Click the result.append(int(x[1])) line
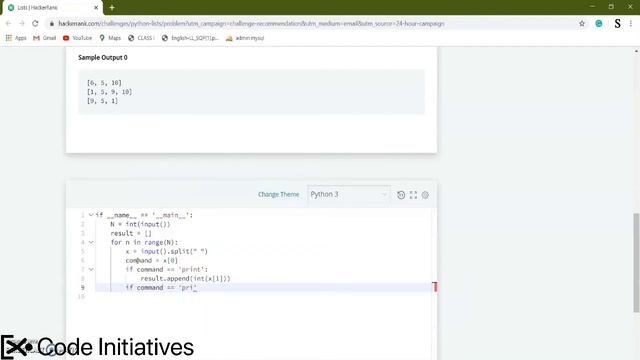The image size is (640, 360). point(185,278)
